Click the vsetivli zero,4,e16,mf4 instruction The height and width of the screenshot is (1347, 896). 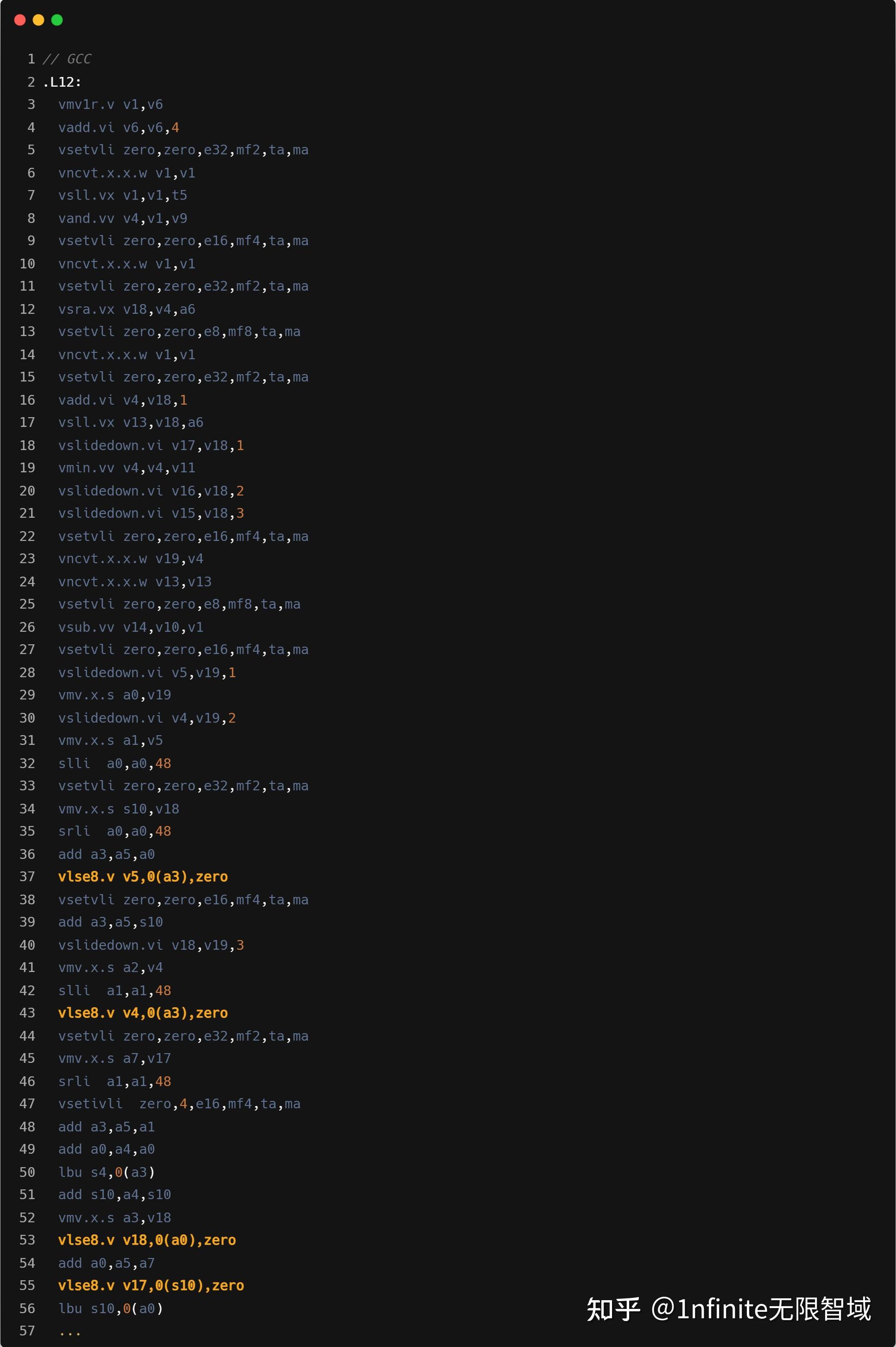(x=179, y=1104)
